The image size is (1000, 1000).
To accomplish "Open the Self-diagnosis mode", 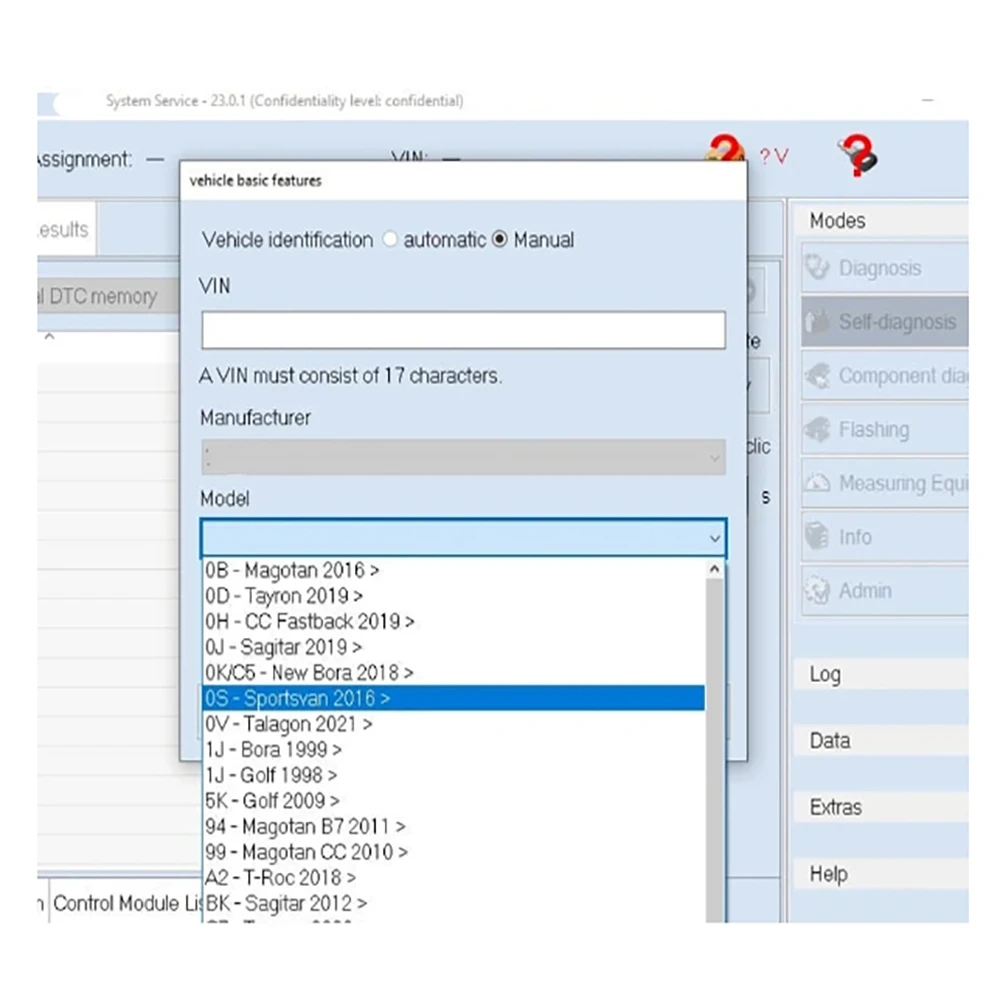I will tap(885, 321).
